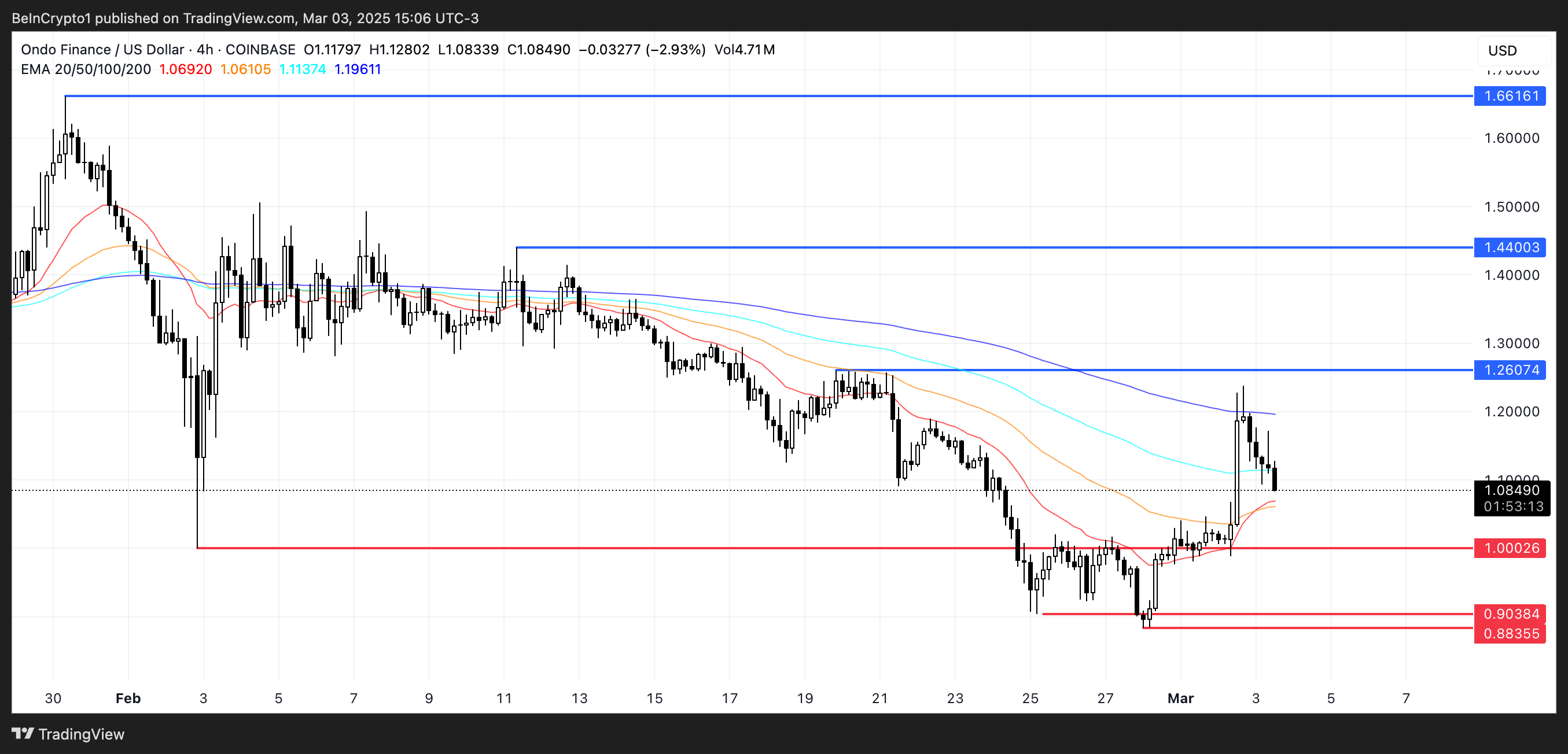
Task: Click the 1.00026 red support label
Action: pyautogui.click(x=1510, y=548)
